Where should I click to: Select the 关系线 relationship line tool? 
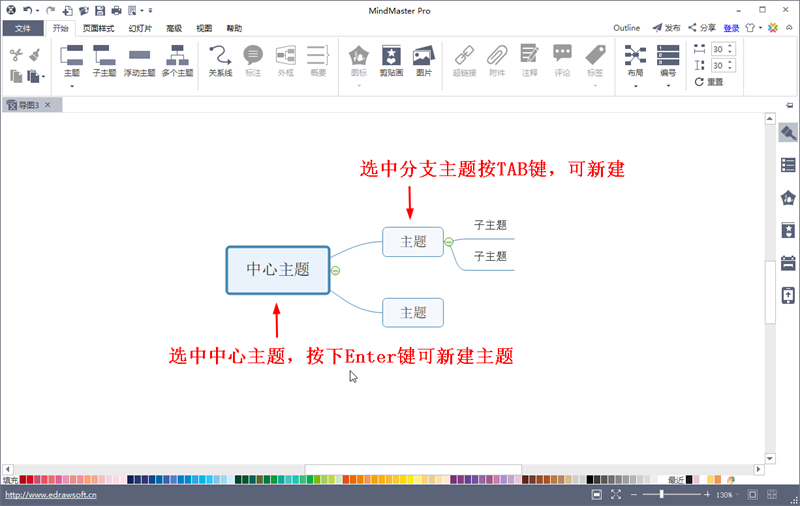pyautogui.click(x=220, y=61)
